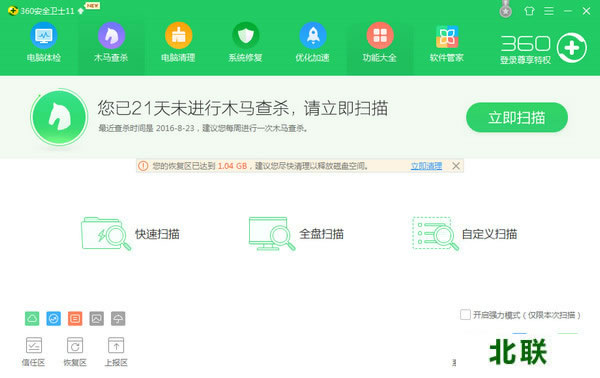Open the skin (shirt) icon
The height and width of the screenshot is (378, 600).
click(x=529, y=11)
